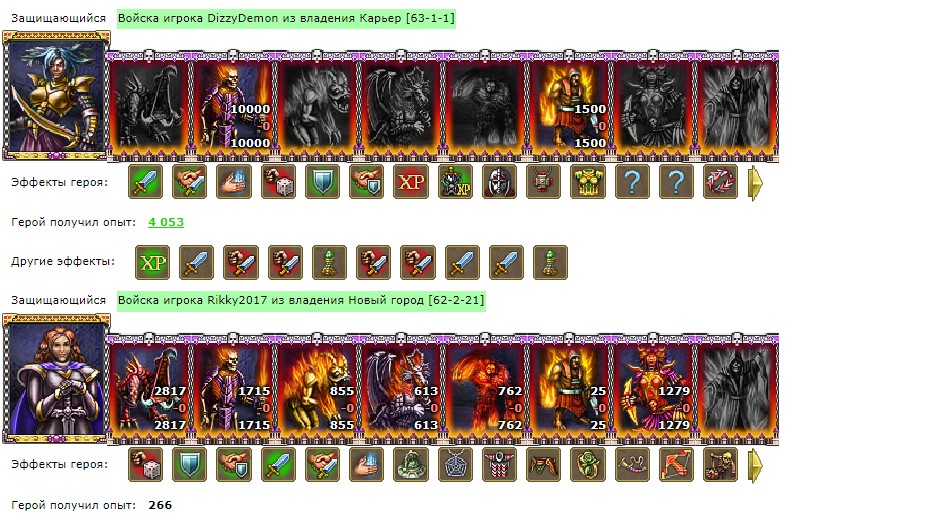Click the helmet mask icon in DizzyDemon's effects
The width and height of the screenshot is (949, 521).
[499, 182]
